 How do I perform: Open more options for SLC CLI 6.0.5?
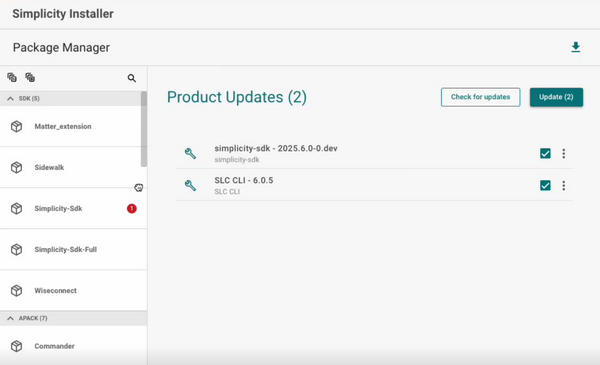(x=563, y=186)
